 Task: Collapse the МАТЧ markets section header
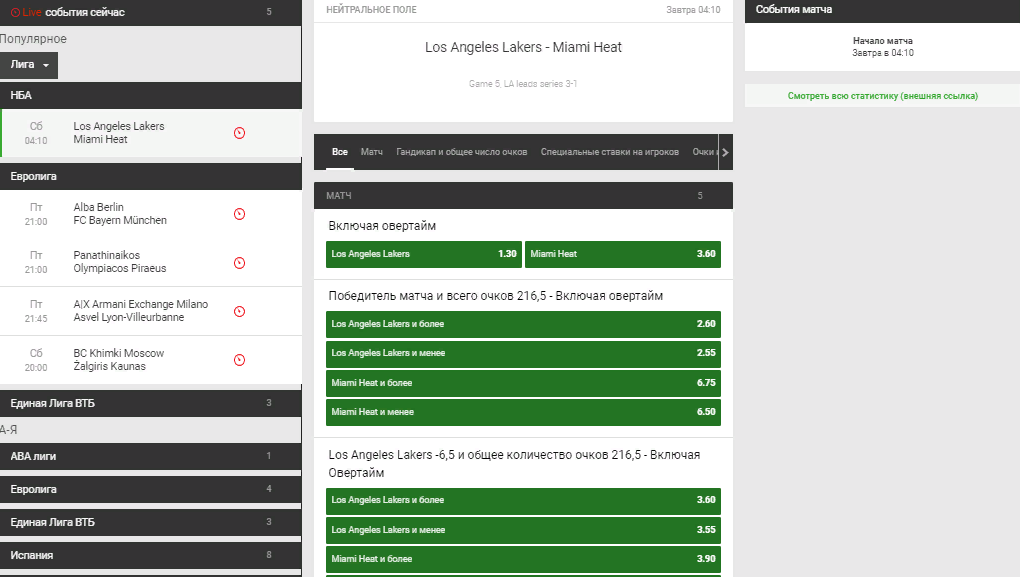[523, 195]
